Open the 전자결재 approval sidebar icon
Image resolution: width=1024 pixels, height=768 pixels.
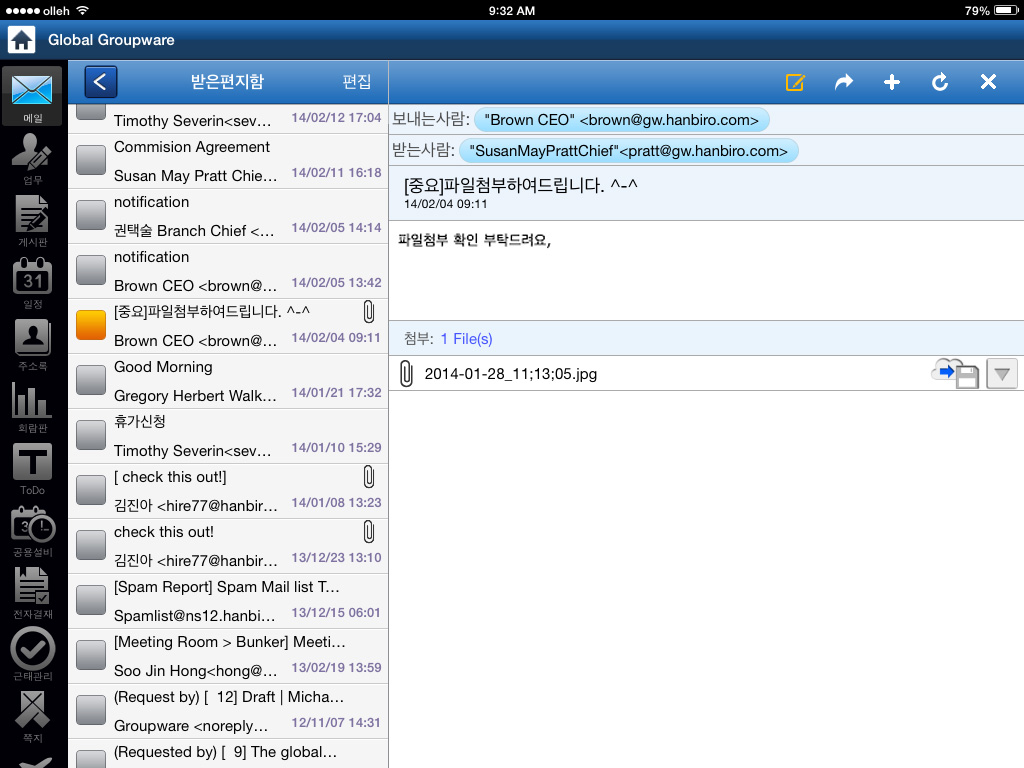32,593
